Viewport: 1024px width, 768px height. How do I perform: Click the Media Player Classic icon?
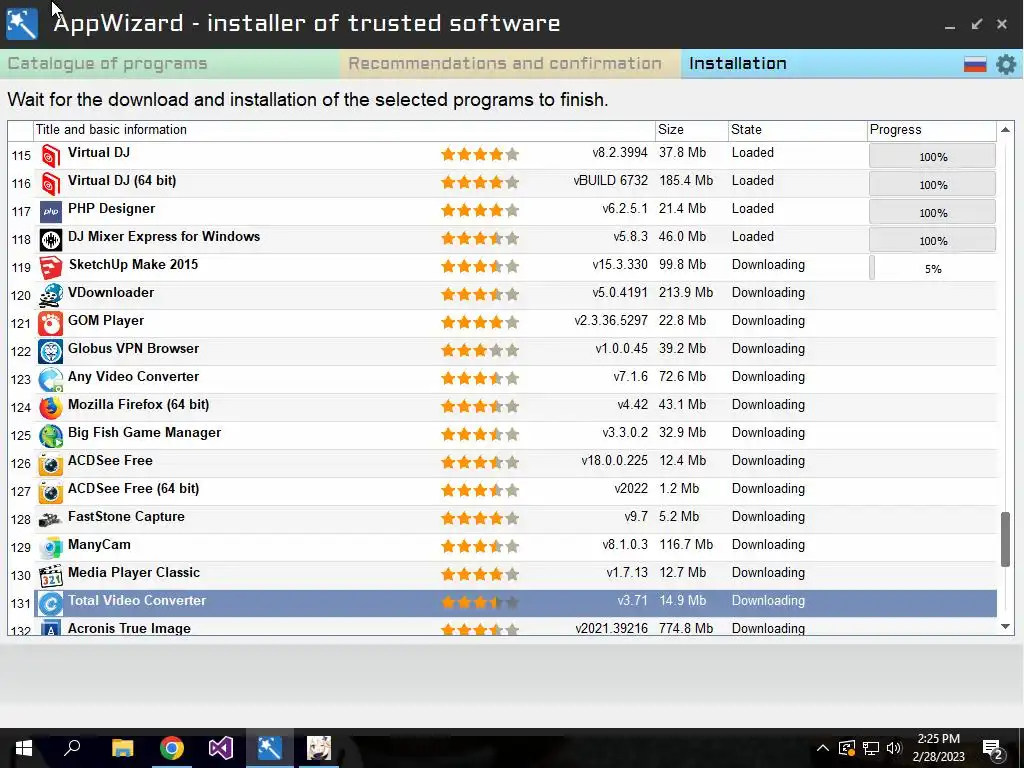(50, 575)
